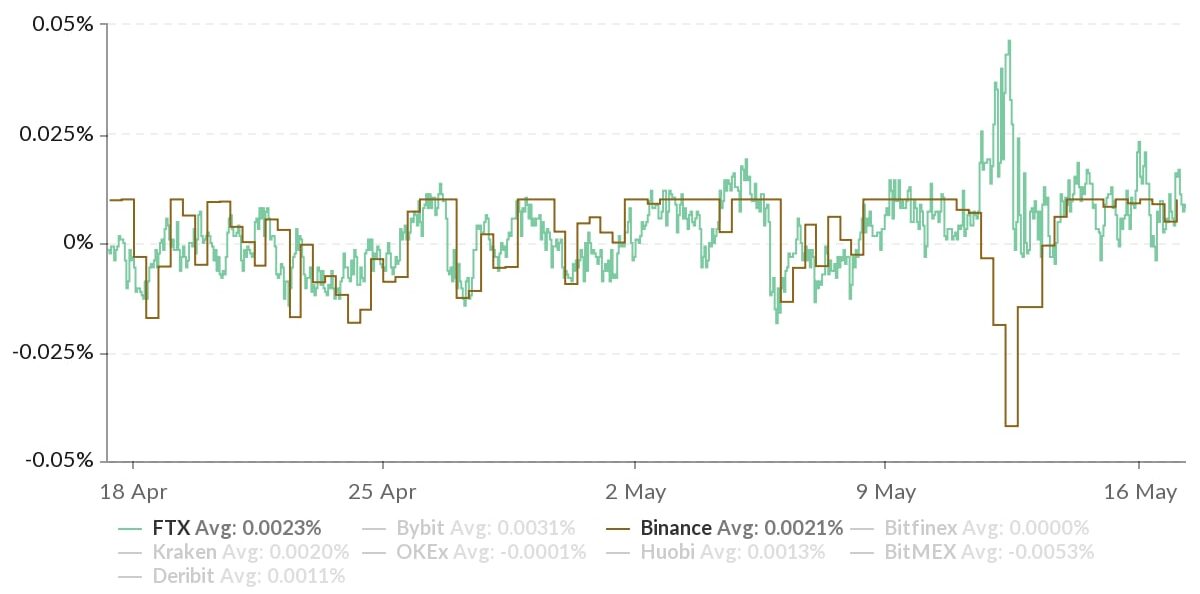The width and height of the screenshot is (1200, 594).
Task: Enable the OKEx legend entry
Action: point(491,552)
